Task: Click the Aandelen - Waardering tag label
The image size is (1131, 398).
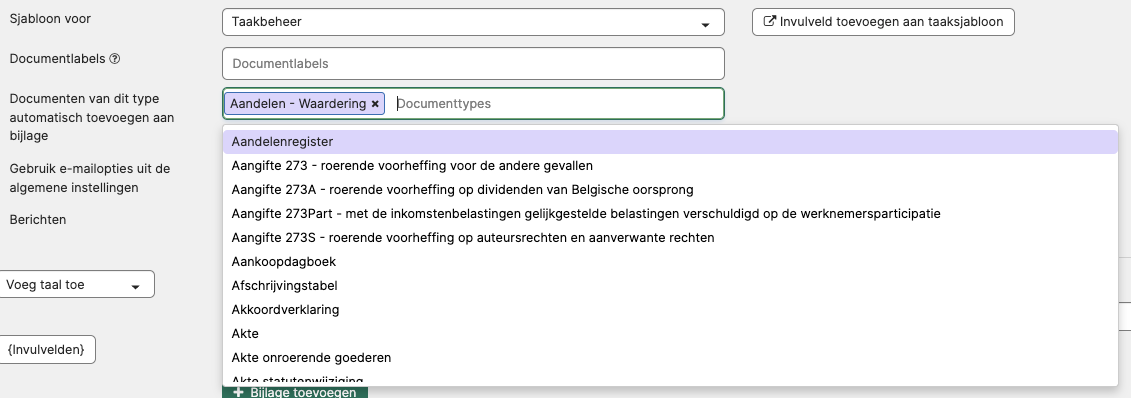Action: 298,104
